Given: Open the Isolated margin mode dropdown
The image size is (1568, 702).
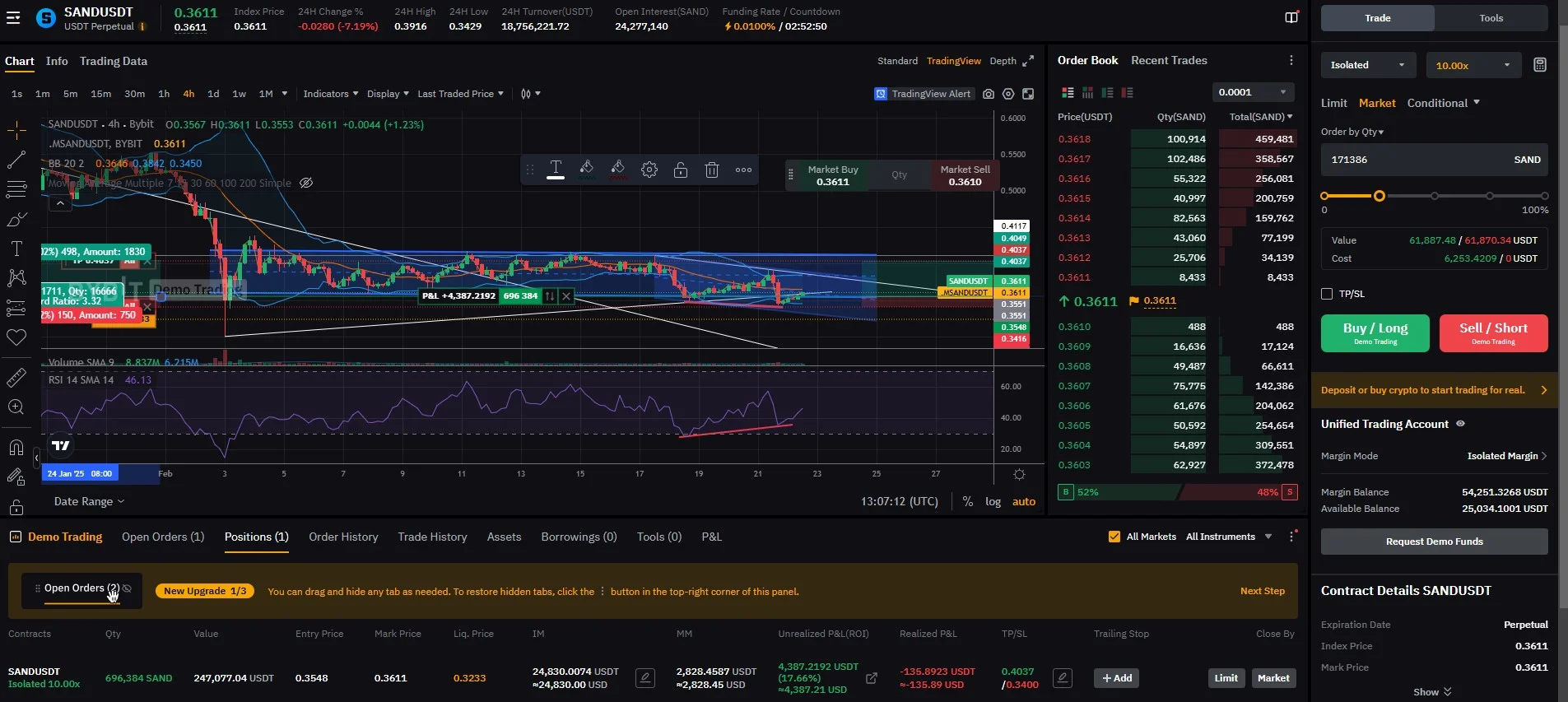Looking at the screenshot, I should tap(1367, 65).
